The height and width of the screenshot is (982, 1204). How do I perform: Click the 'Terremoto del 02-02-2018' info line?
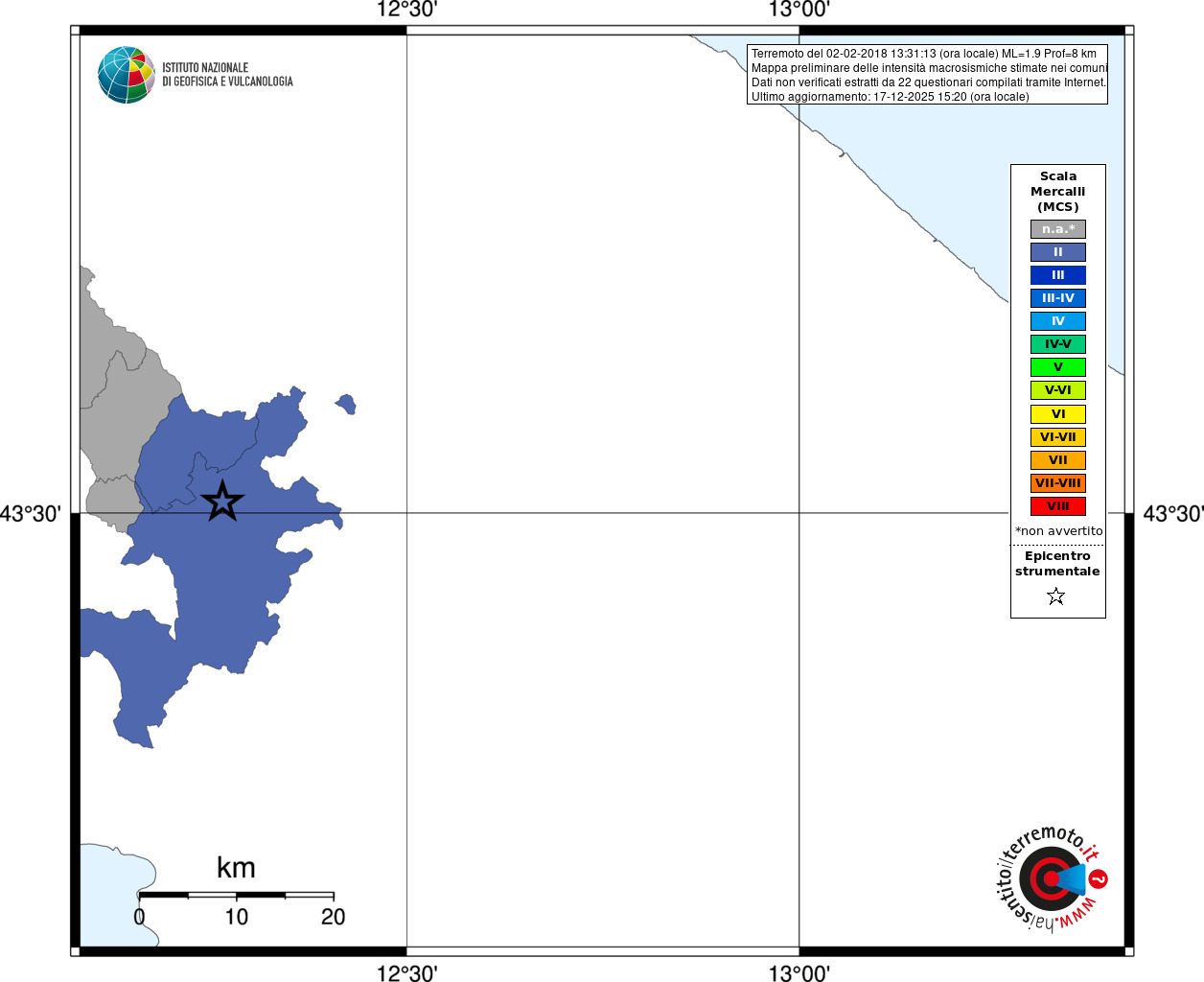[924, 54]
